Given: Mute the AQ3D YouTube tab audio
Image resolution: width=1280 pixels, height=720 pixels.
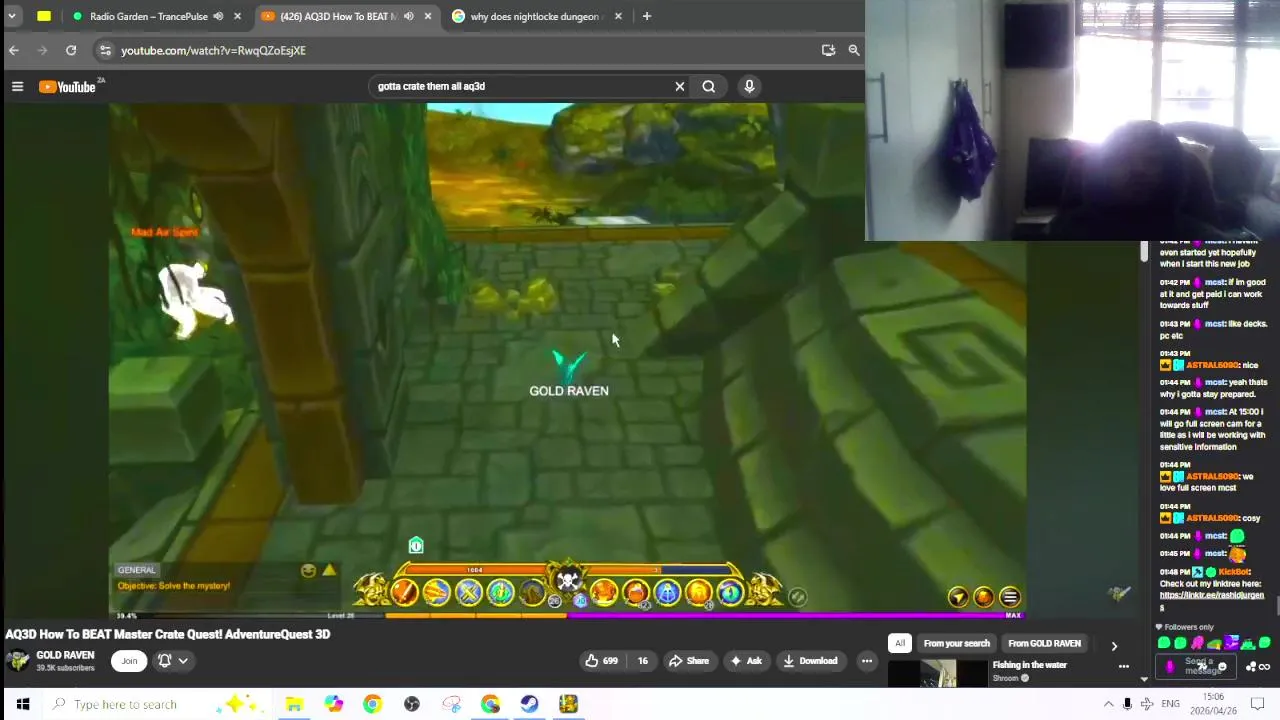Looking at the screenshot, I should tap(408, 16).
